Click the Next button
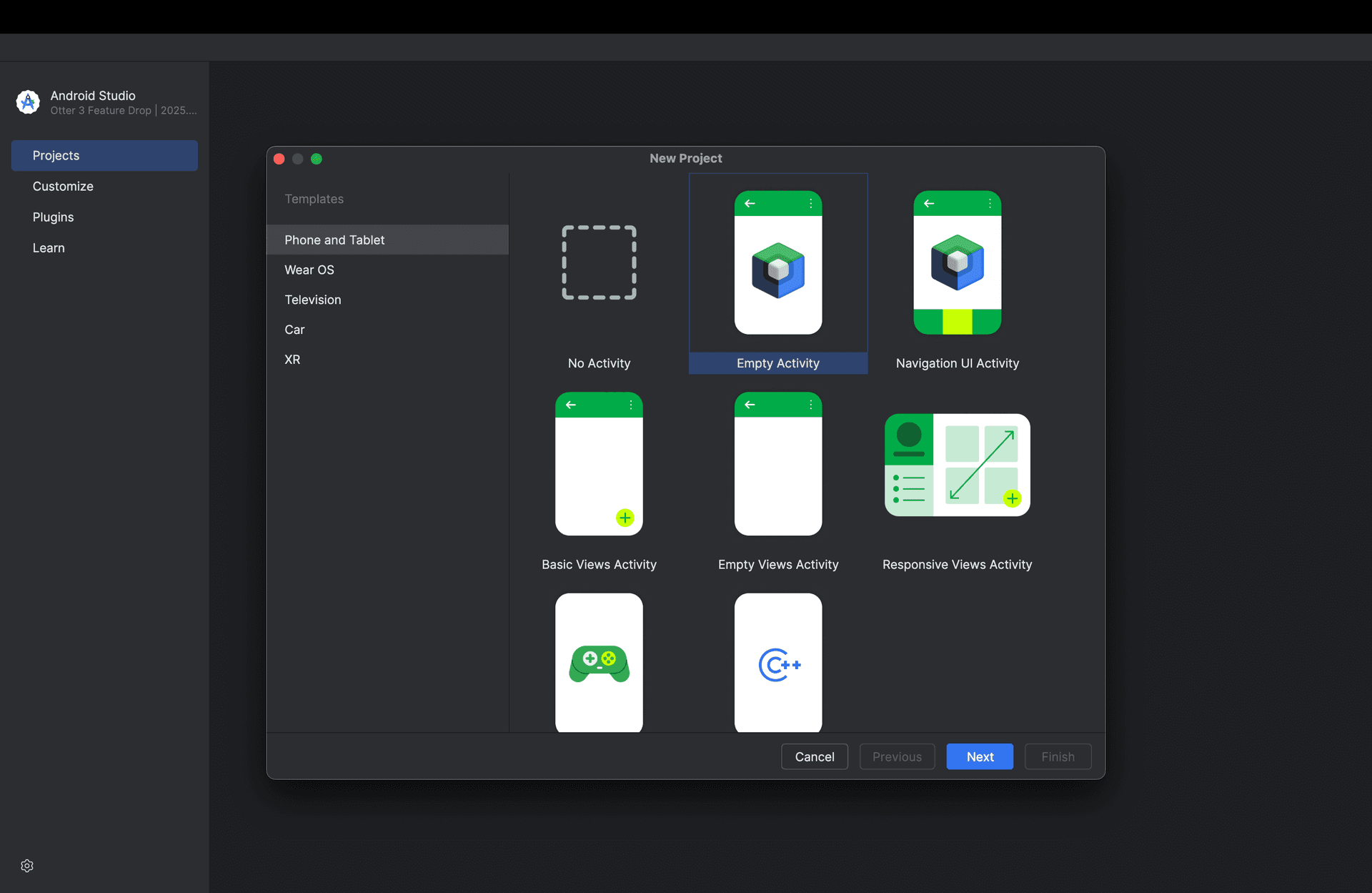This screenshot has height=893, width=1372. coord(980,756)
